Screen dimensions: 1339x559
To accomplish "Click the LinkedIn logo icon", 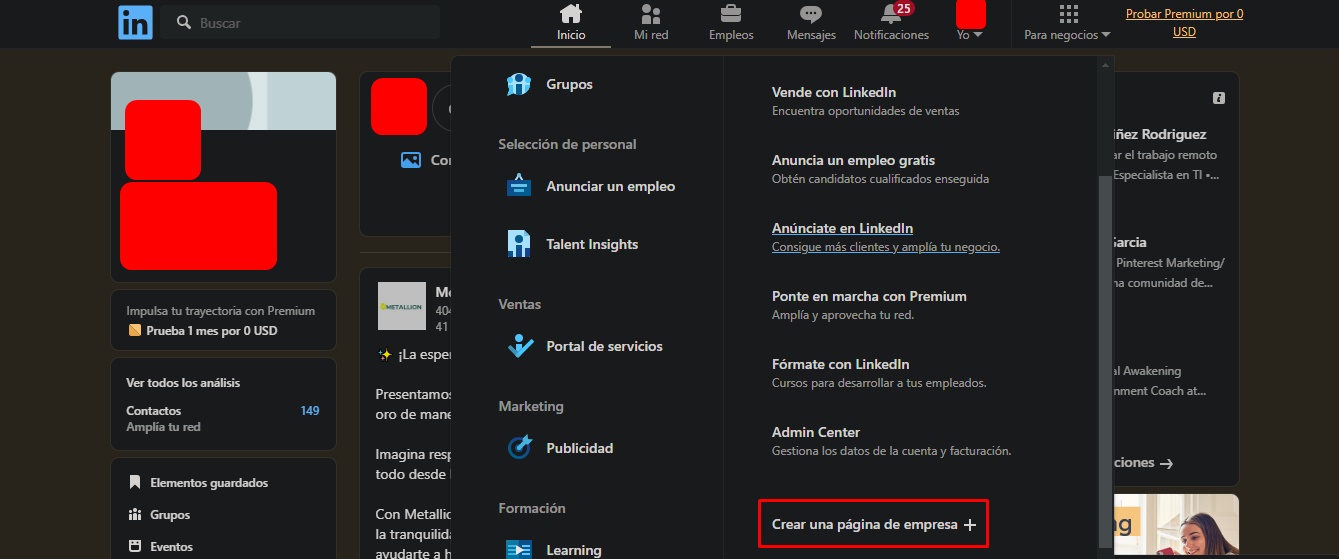I will pos(135,22).
